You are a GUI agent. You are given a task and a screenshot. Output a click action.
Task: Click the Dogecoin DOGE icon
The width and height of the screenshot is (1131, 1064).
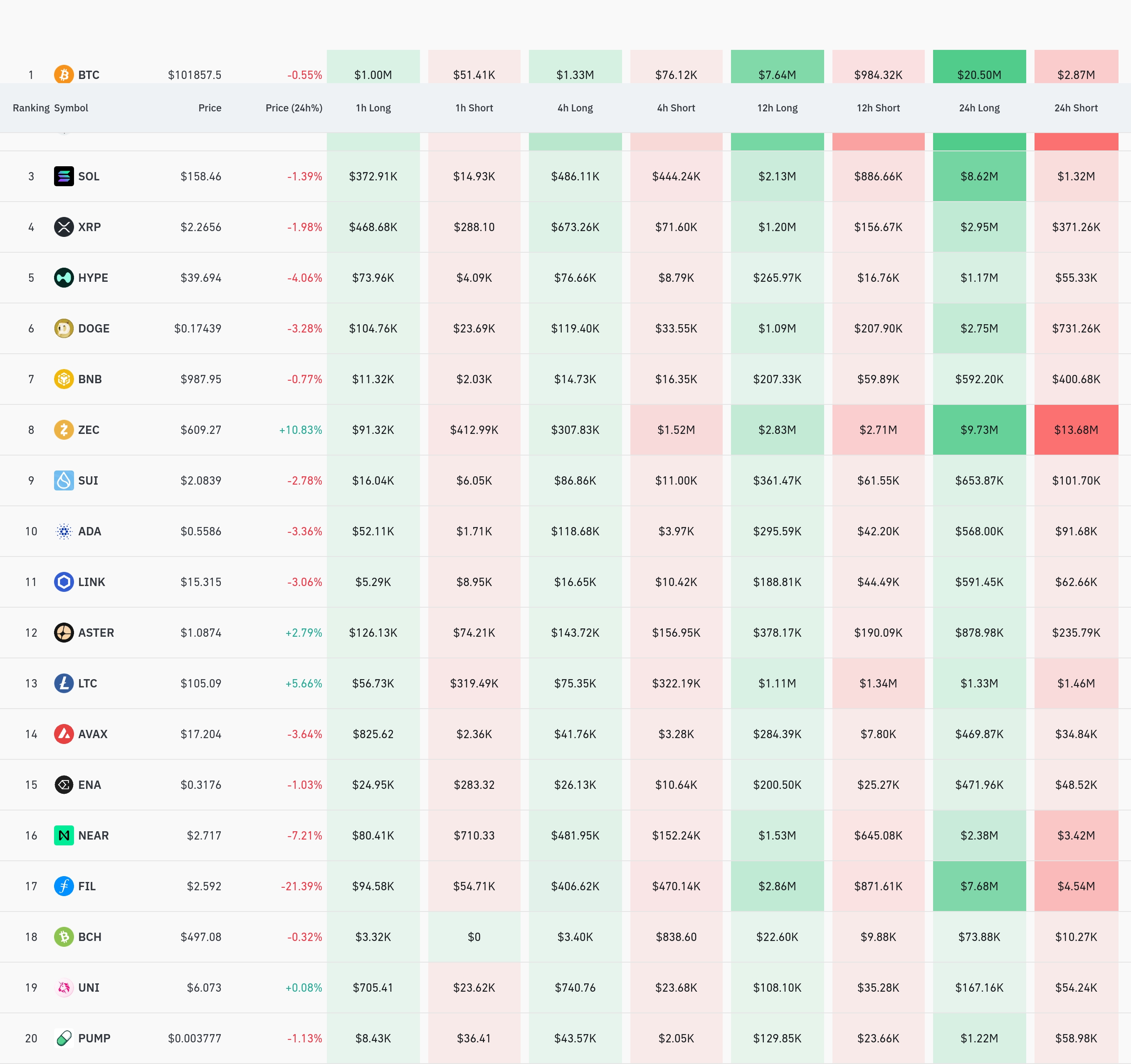[x=64, y=328]
